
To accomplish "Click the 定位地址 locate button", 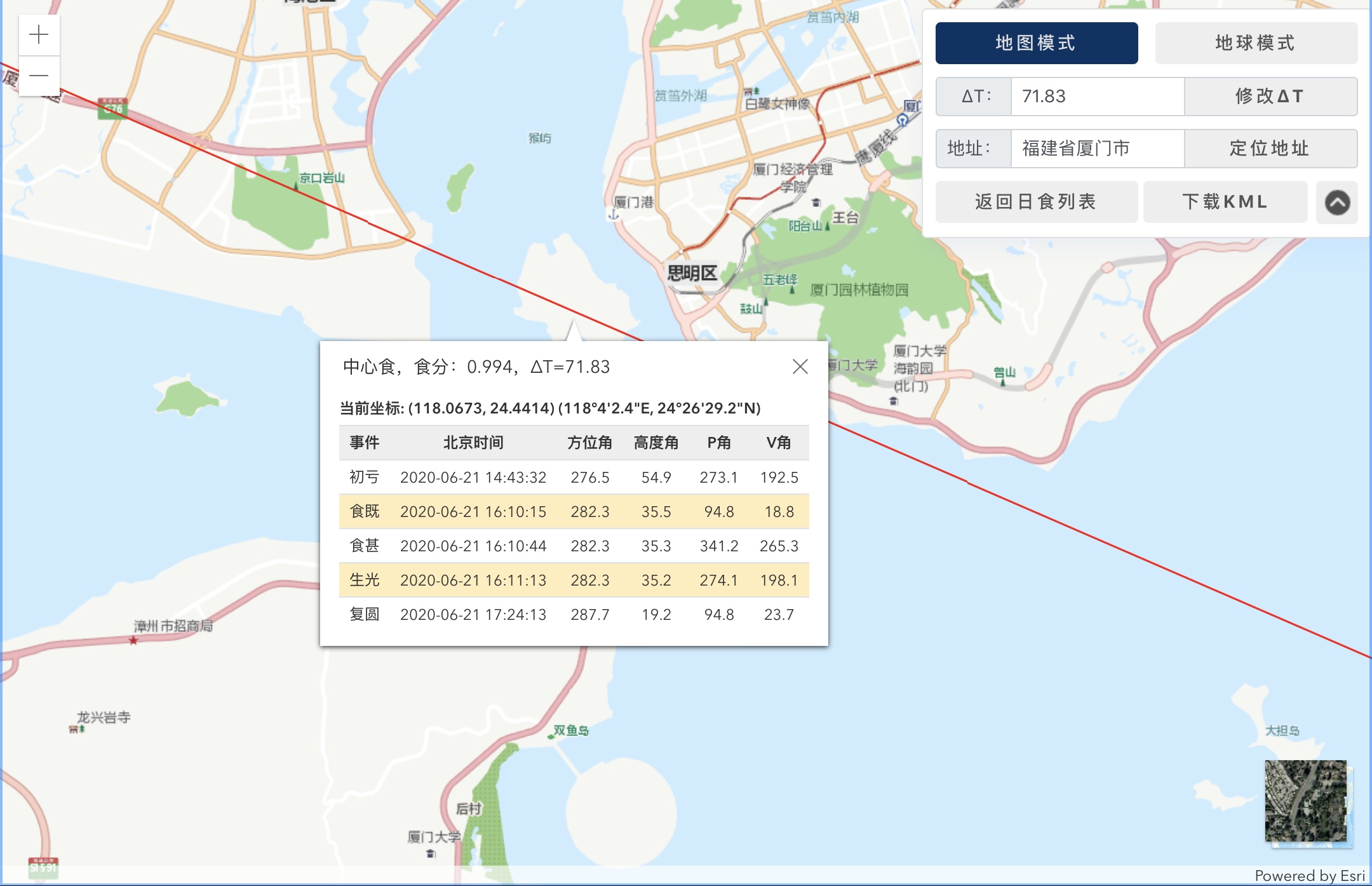I will pyautogui.click(x=1270, y=149).
